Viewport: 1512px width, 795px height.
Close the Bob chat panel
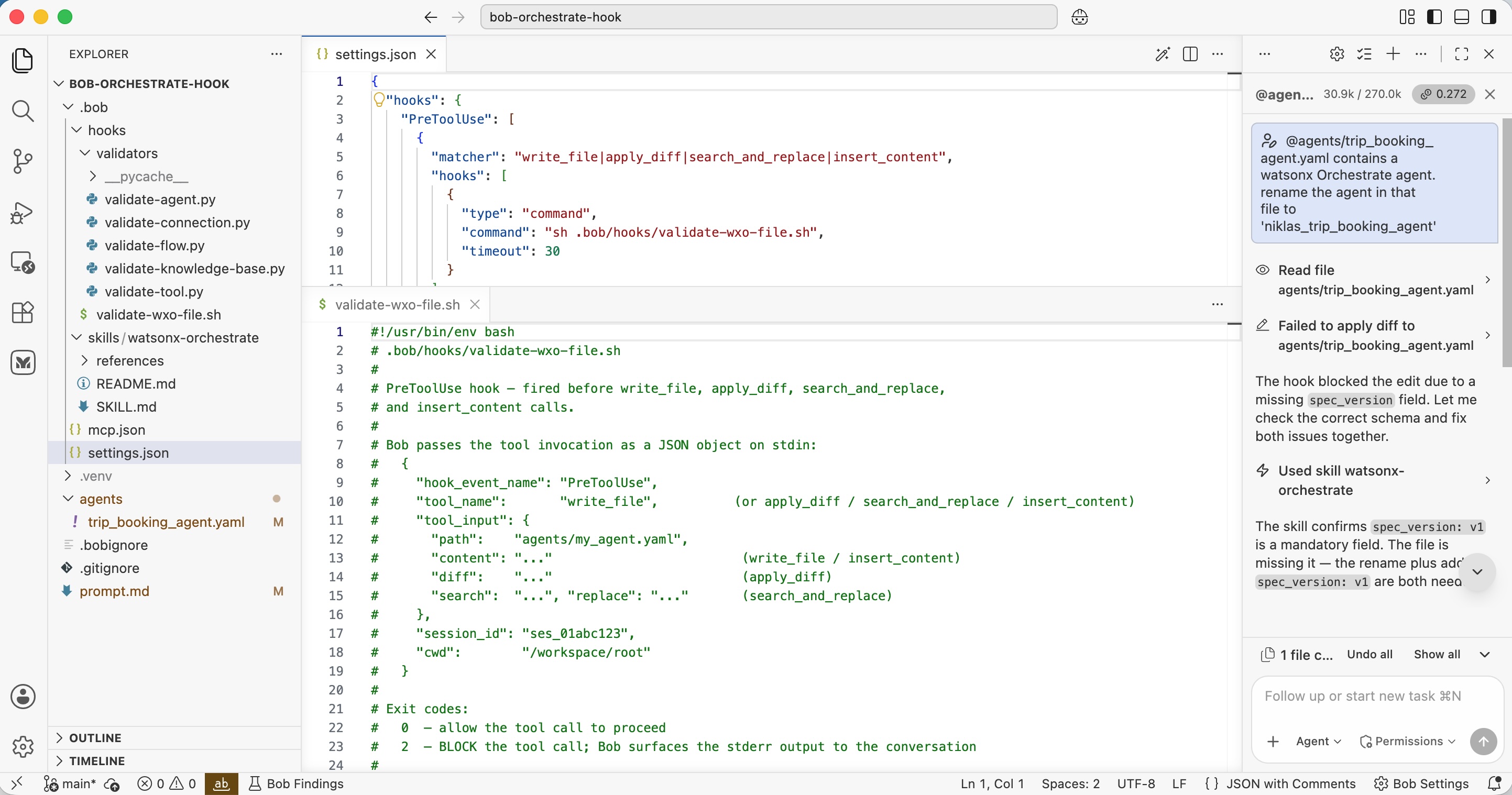1489,54
